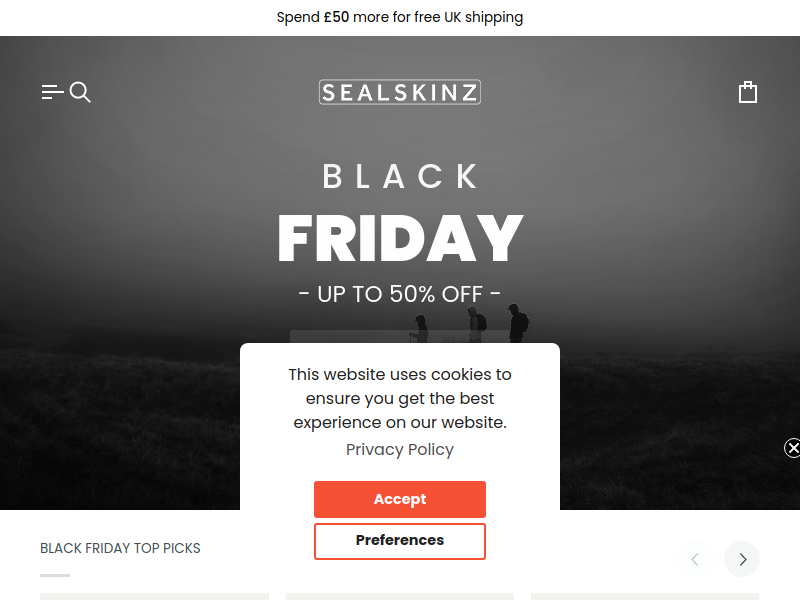Open the rightmost product card thumbnail

[645, 596]
